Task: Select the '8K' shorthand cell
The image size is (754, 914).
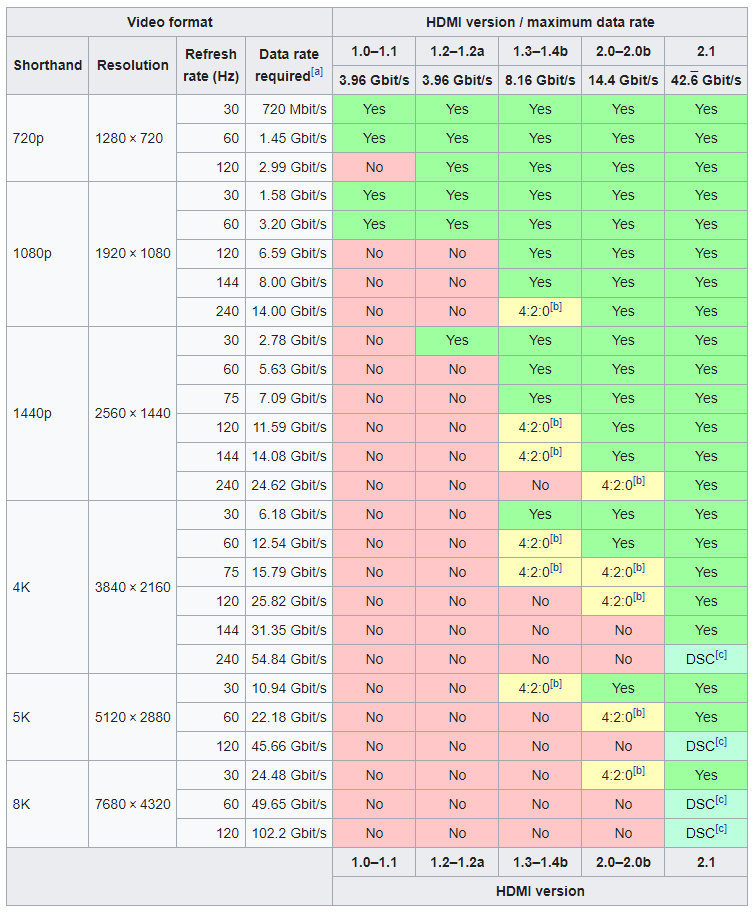Action: (48, 804)
